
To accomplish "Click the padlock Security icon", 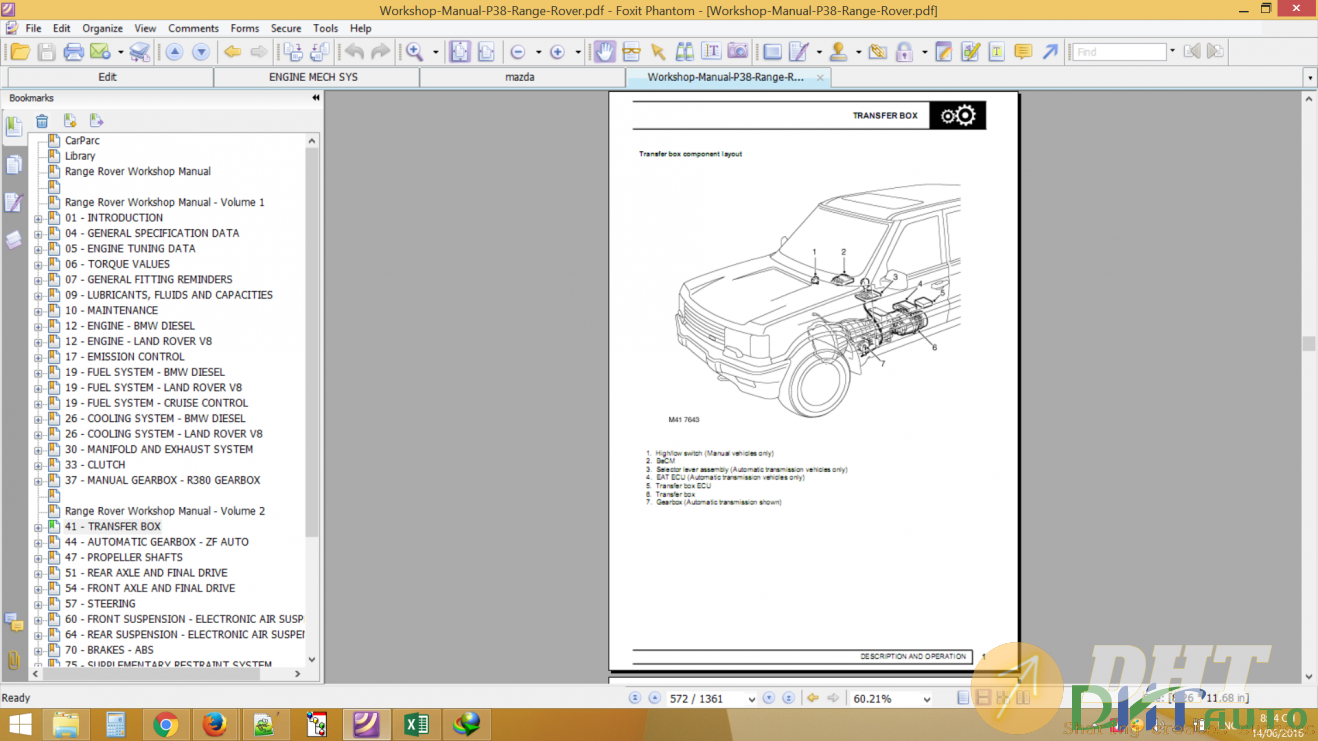I will pyautogui.click(x=904, y=52).
